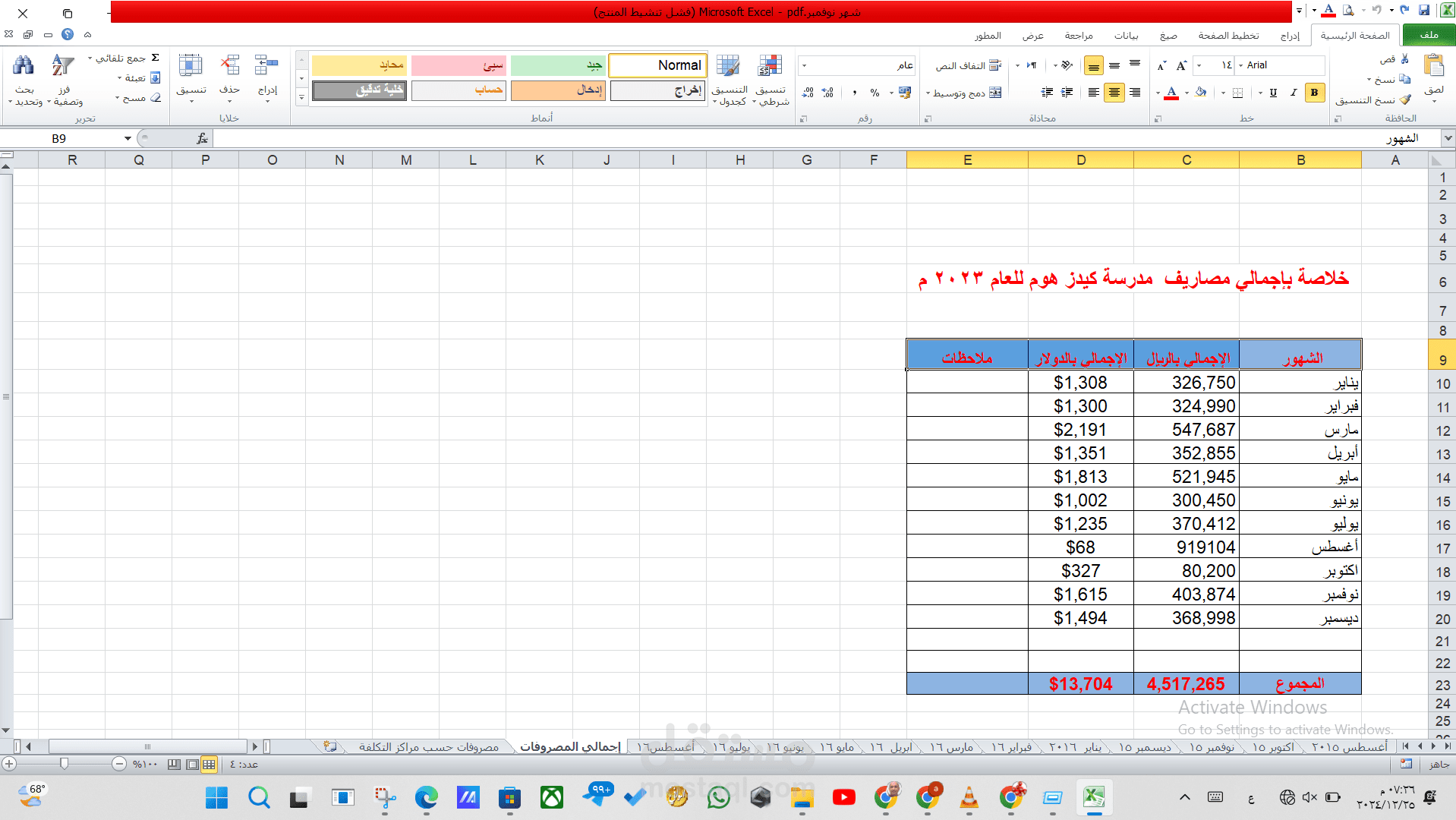
Task: Apply the Input (إدخال) cell style
Action: [558, 90]
